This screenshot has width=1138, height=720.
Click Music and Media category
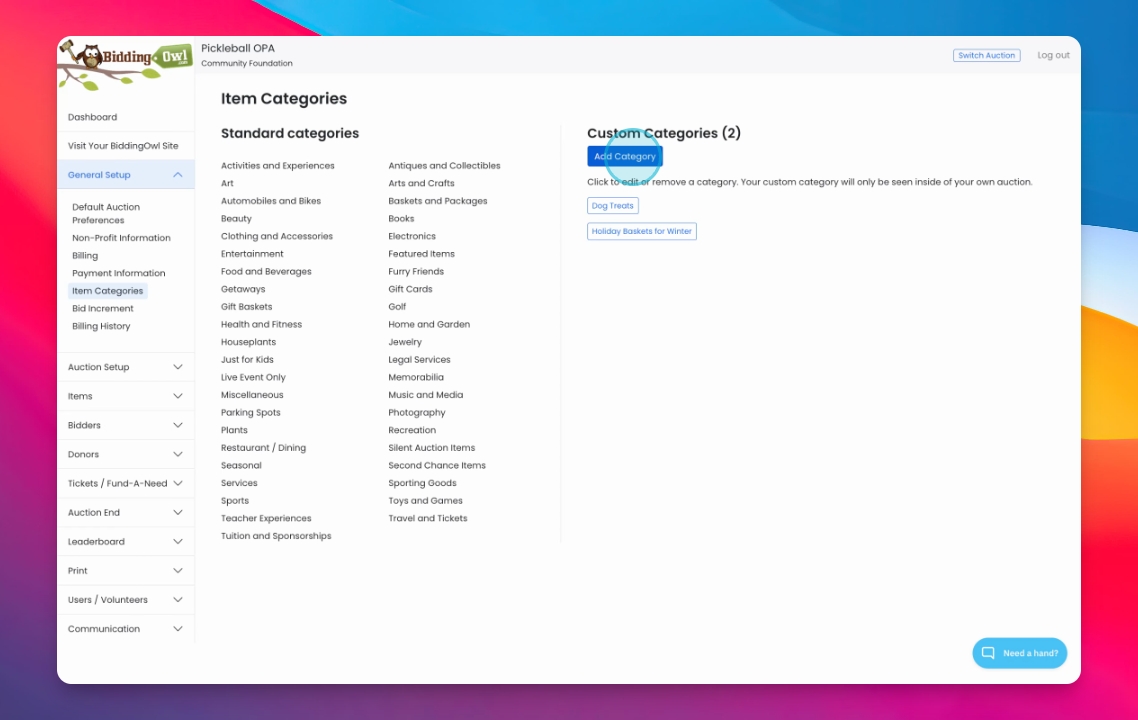(x=425, y=395)
